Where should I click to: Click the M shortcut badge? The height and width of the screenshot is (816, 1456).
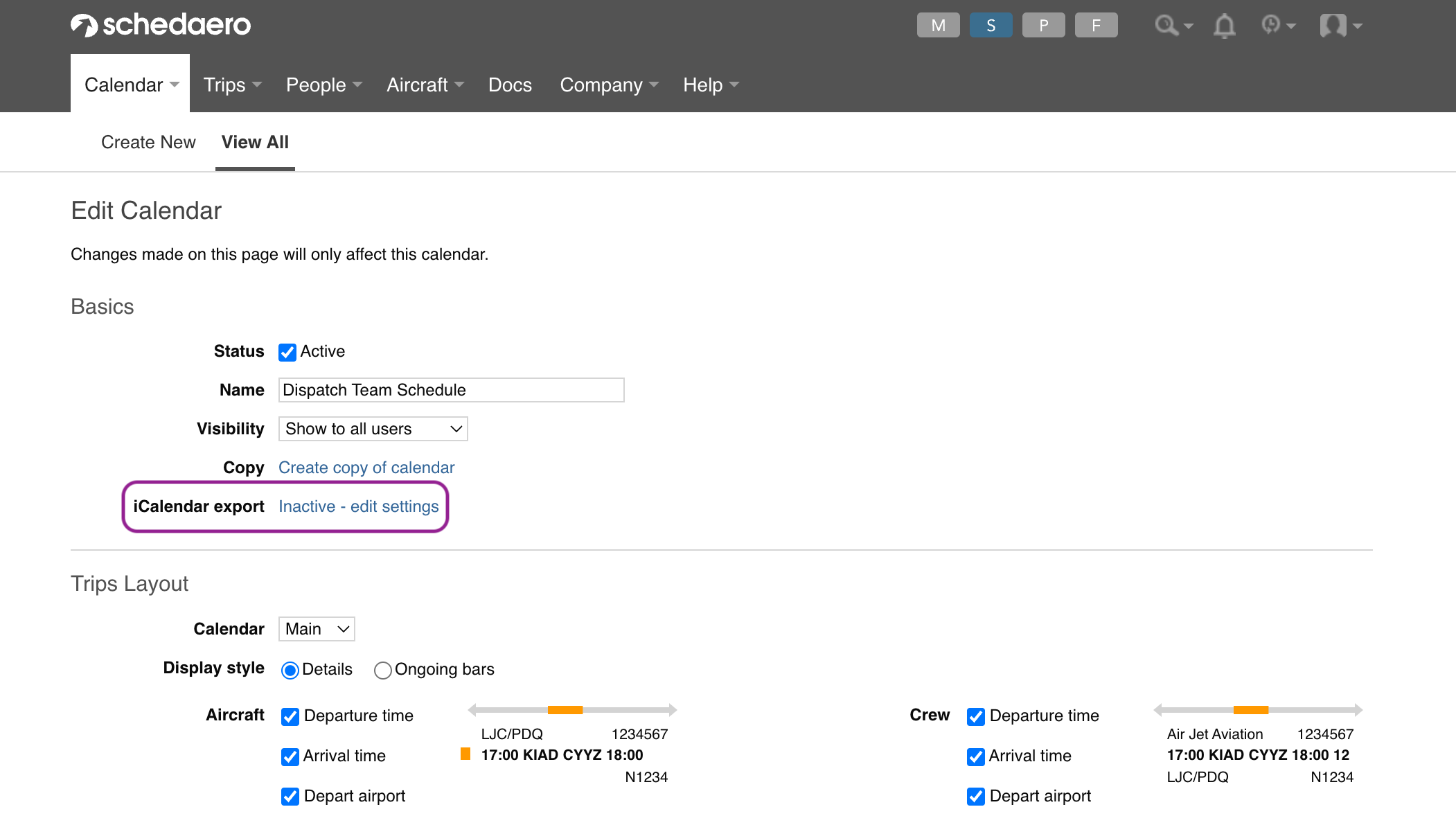(x=938, y=26)
